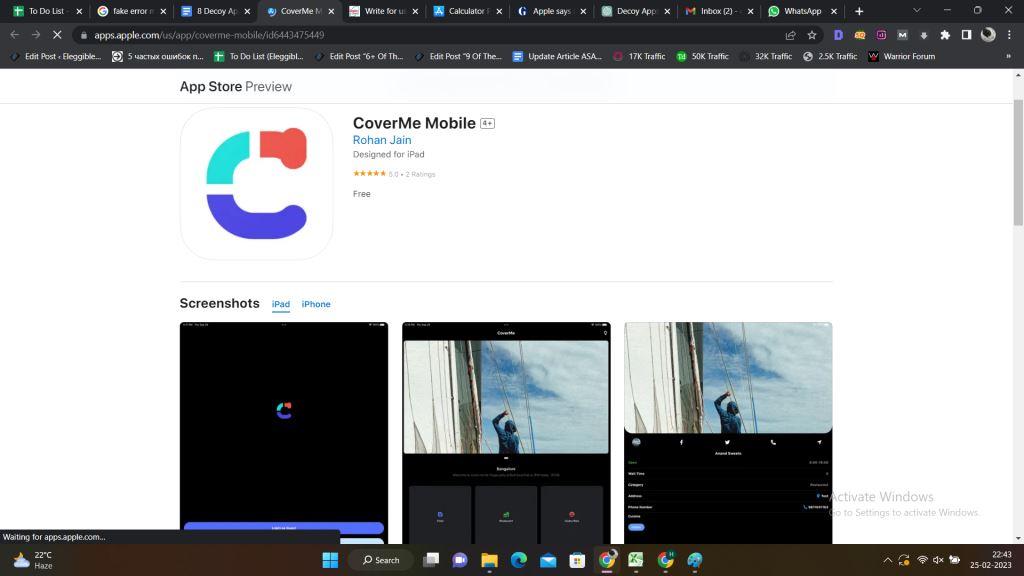Open the blue D extension

pos(839,35)
